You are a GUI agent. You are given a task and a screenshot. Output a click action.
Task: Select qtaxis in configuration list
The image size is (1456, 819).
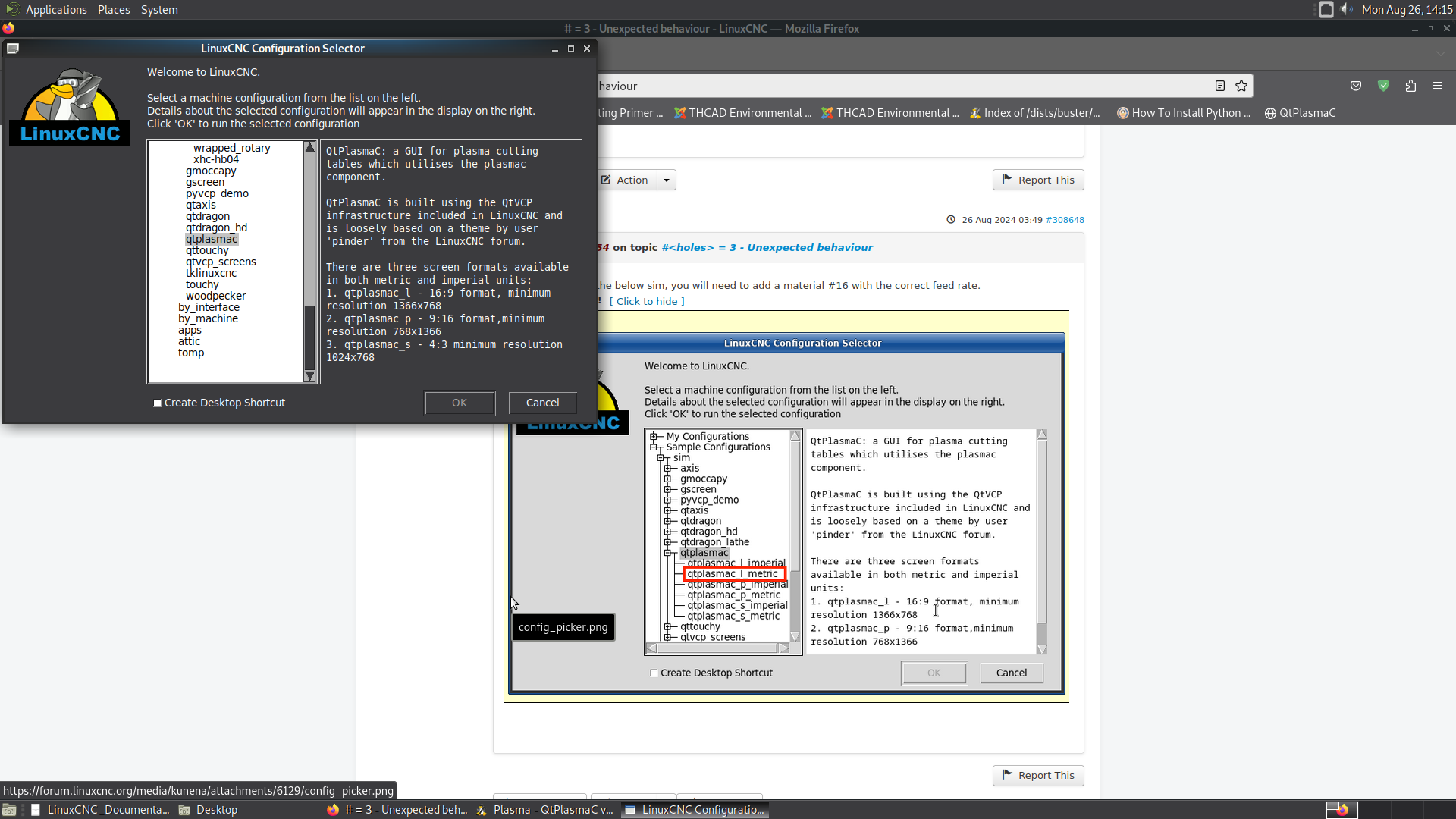coord(200,205)
